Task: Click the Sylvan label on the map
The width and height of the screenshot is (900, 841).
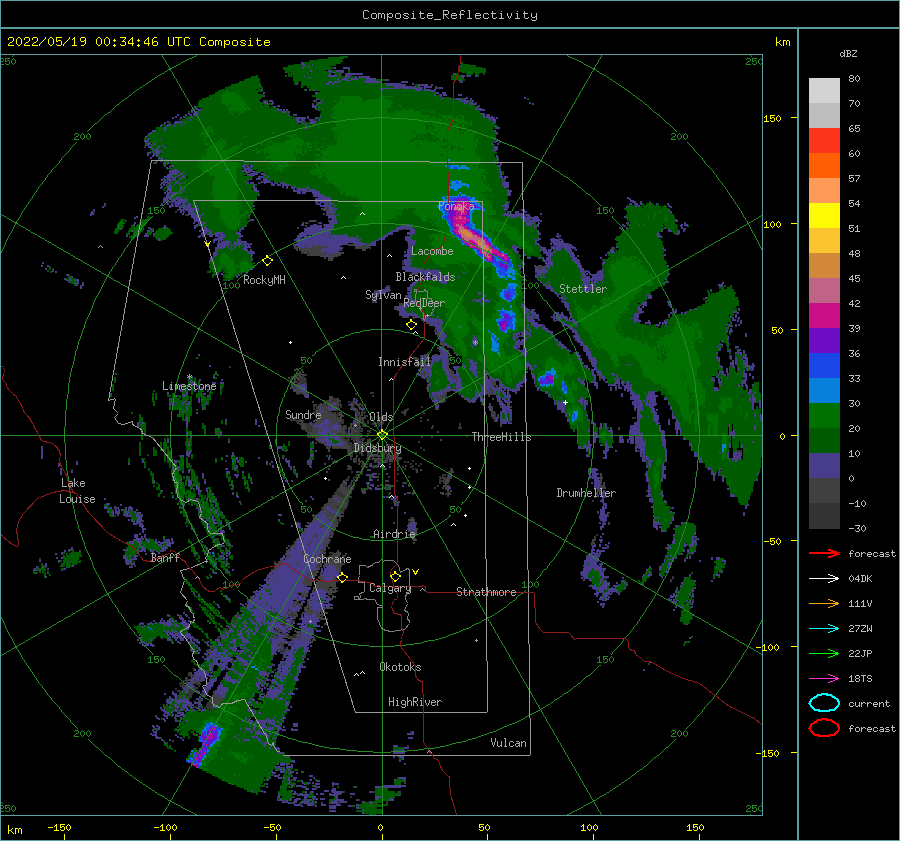Action: [383, 295]
